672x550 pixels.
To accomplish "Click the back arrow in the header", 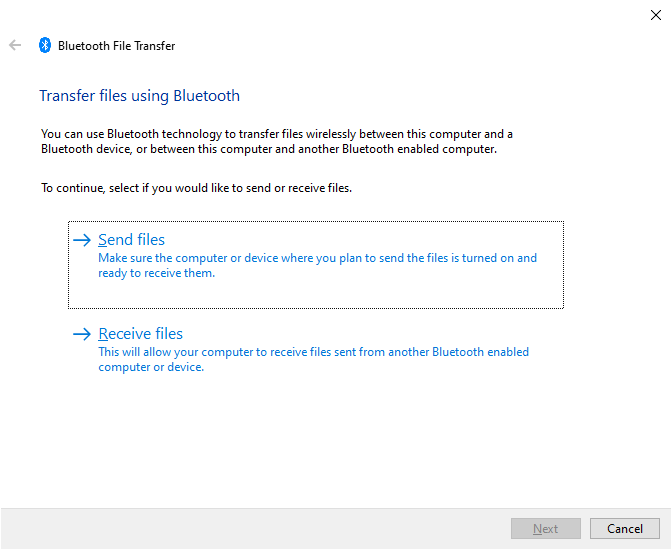I will coord(15,45).
